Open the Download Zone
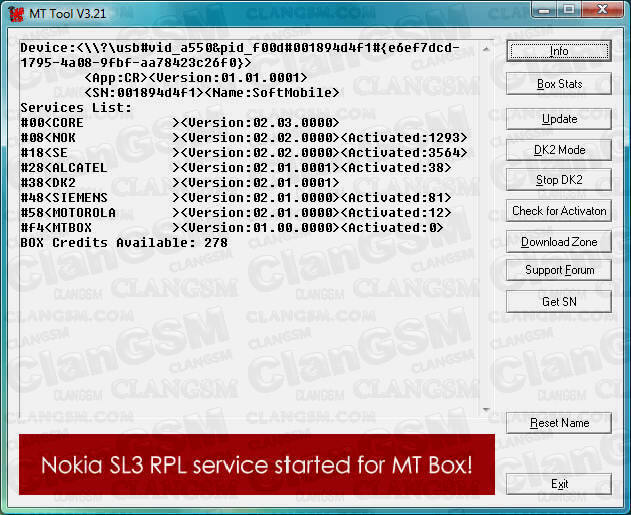Screen dimensions: 631x515 pos(559,242)
